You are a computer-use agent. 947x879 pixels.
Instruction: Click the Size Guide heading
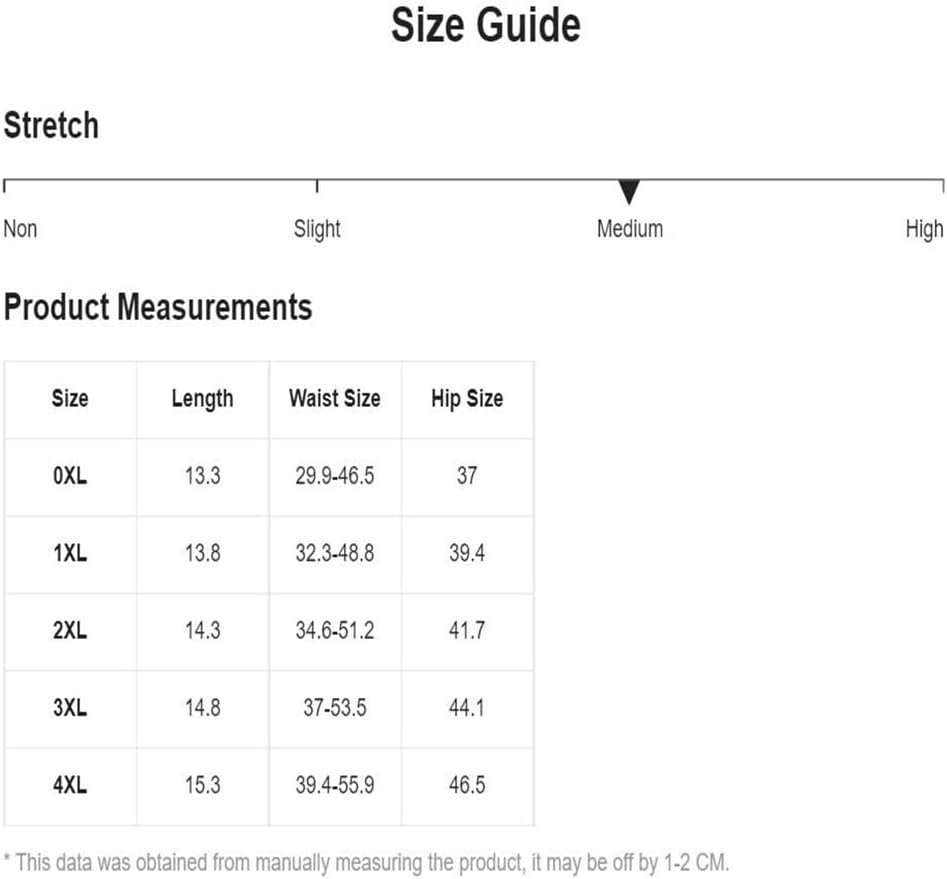[x=486, y=25]
